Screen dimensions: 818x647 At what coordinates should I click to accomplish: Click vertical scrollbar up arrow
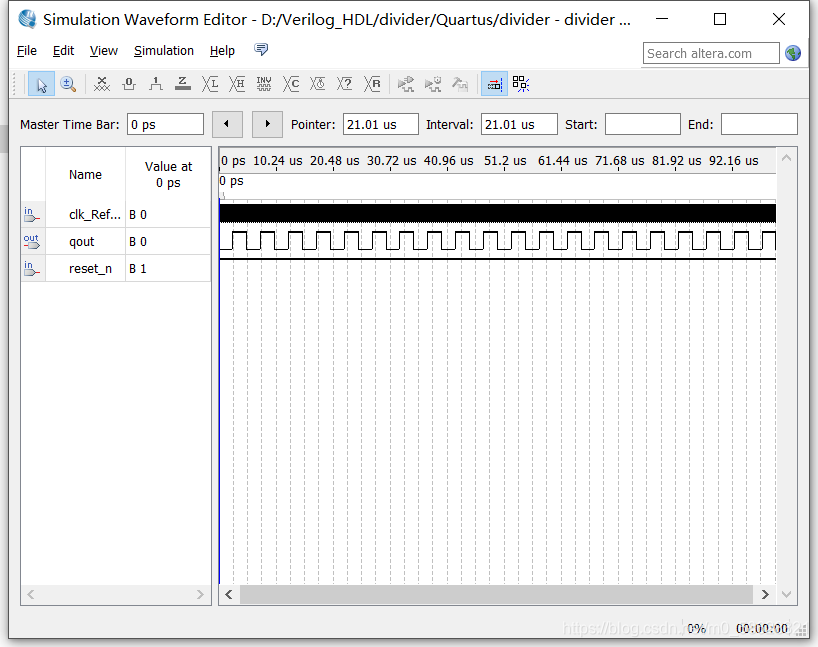(x=787, y=158)
